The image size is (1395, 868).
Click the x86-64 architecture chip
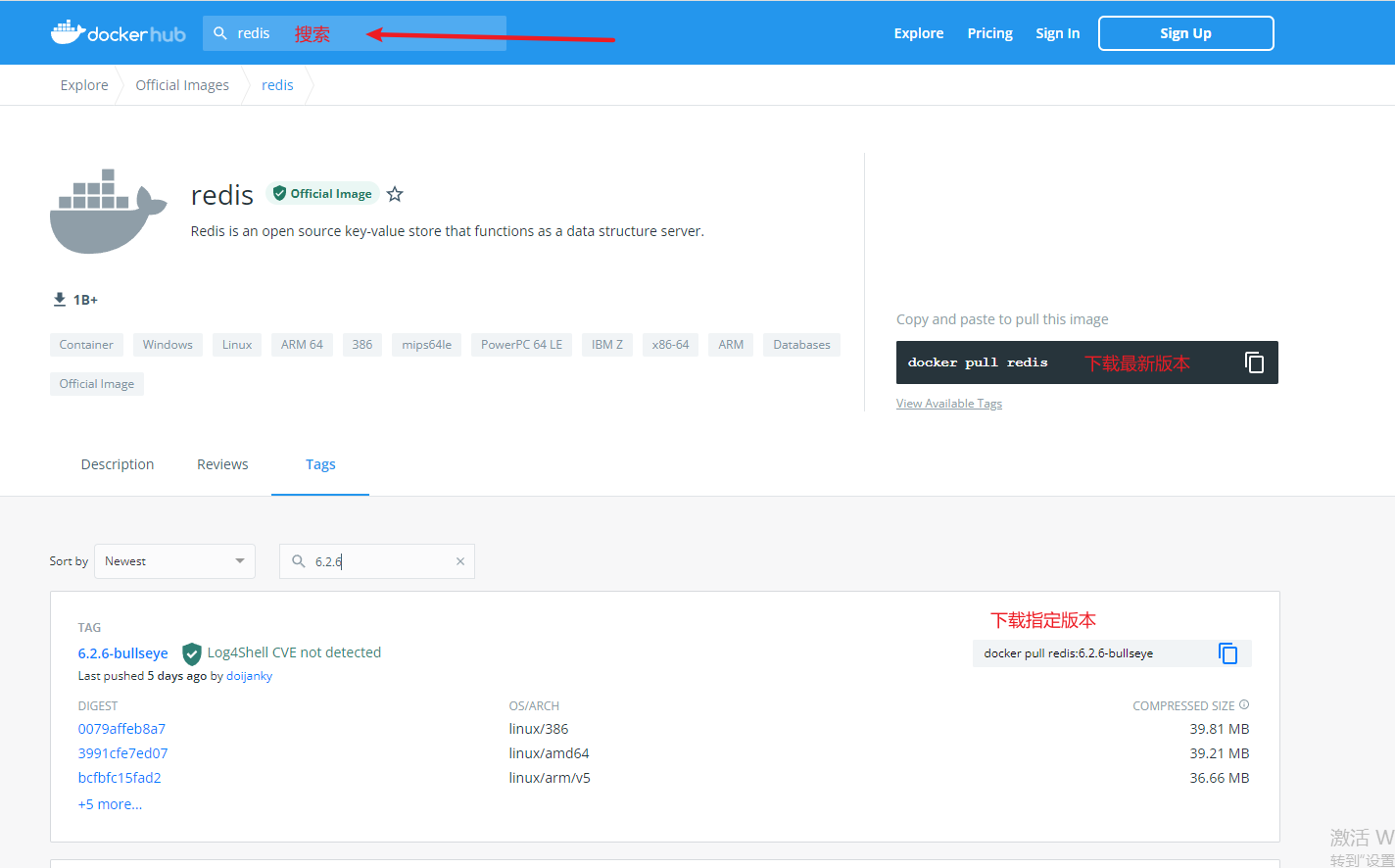[x=670, y=345]
